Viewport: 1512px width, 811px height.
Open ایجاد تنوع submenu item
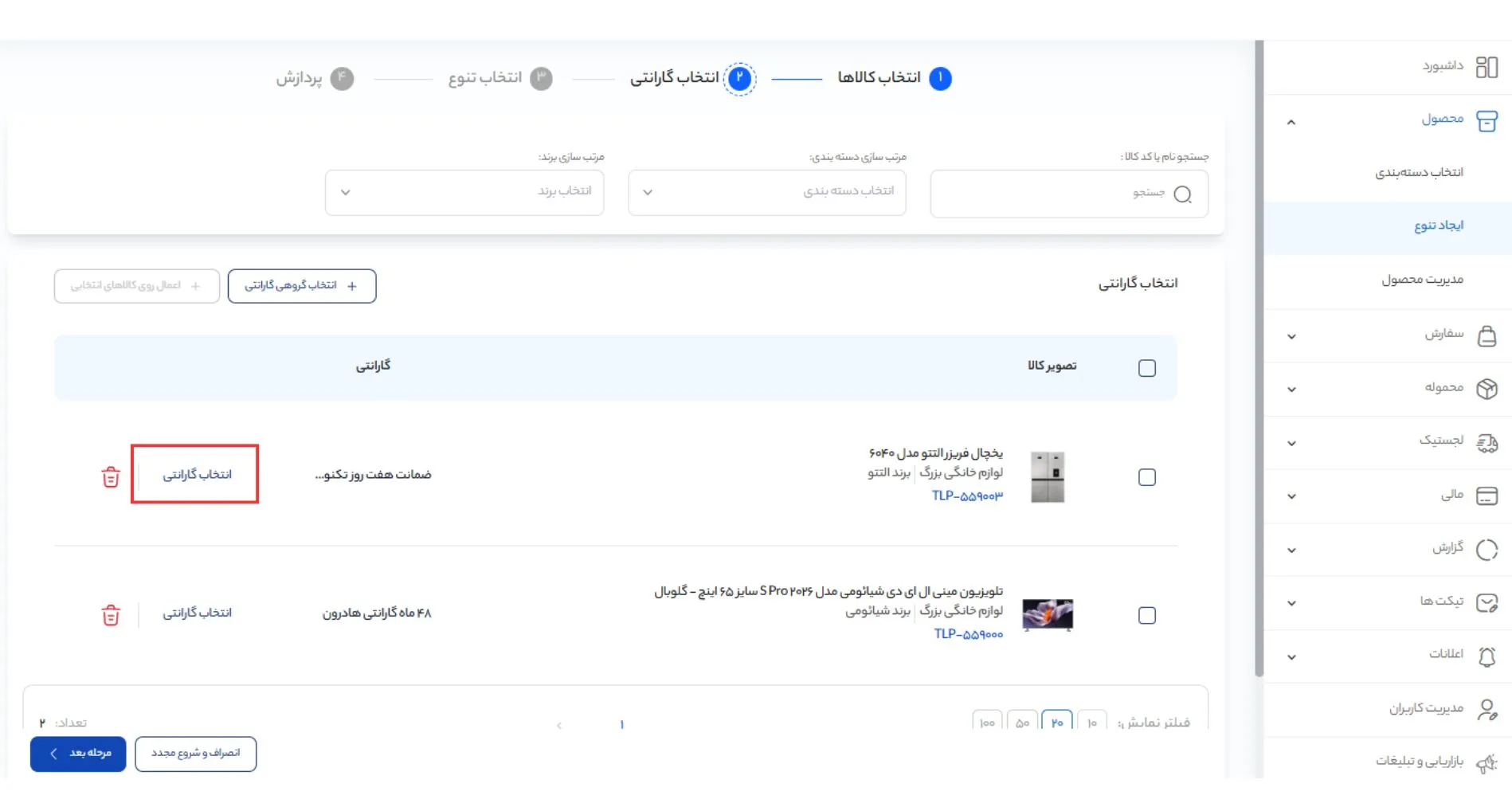pos(1387,226)
